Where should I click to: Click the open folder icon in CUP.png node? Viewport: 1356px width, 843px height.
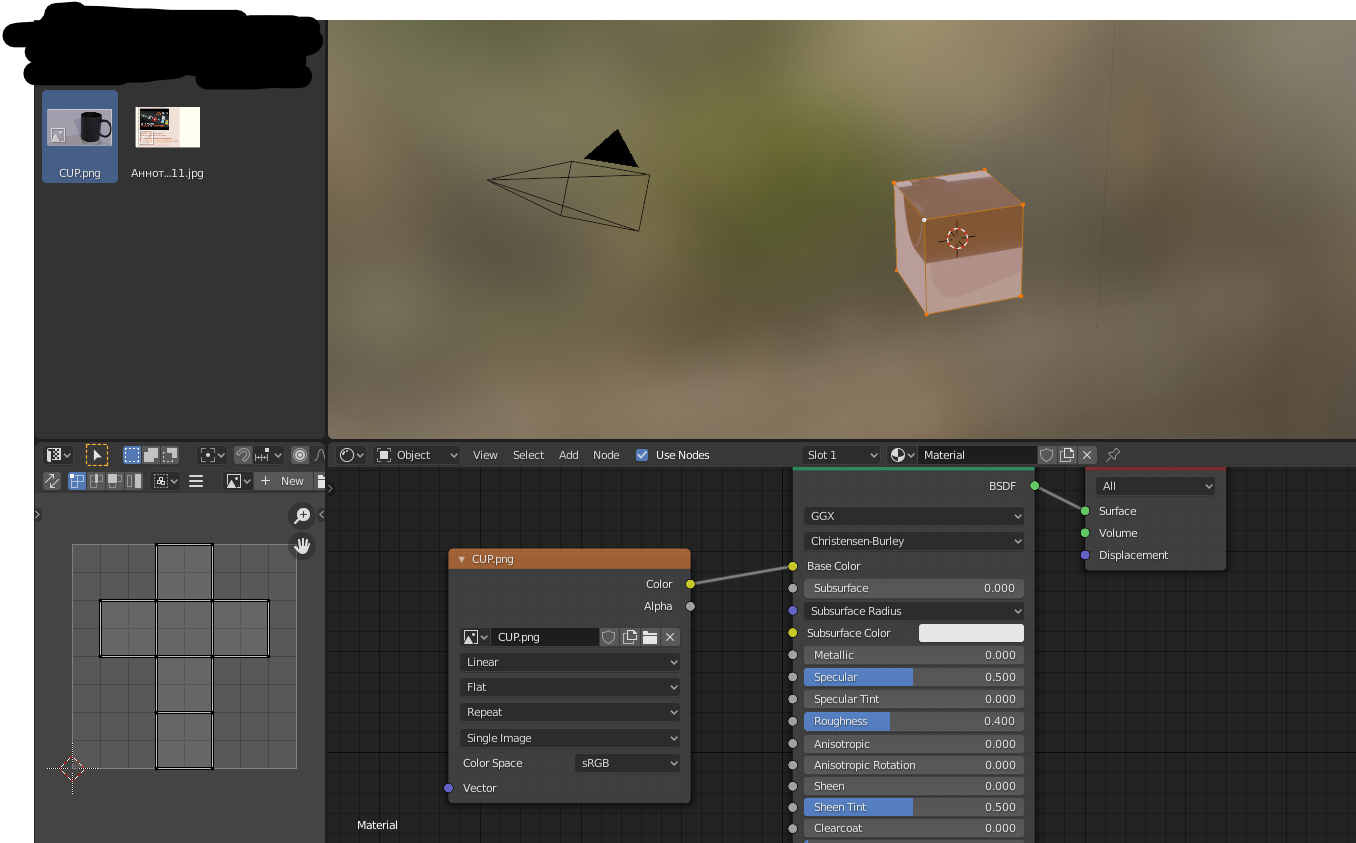[650, 637]
